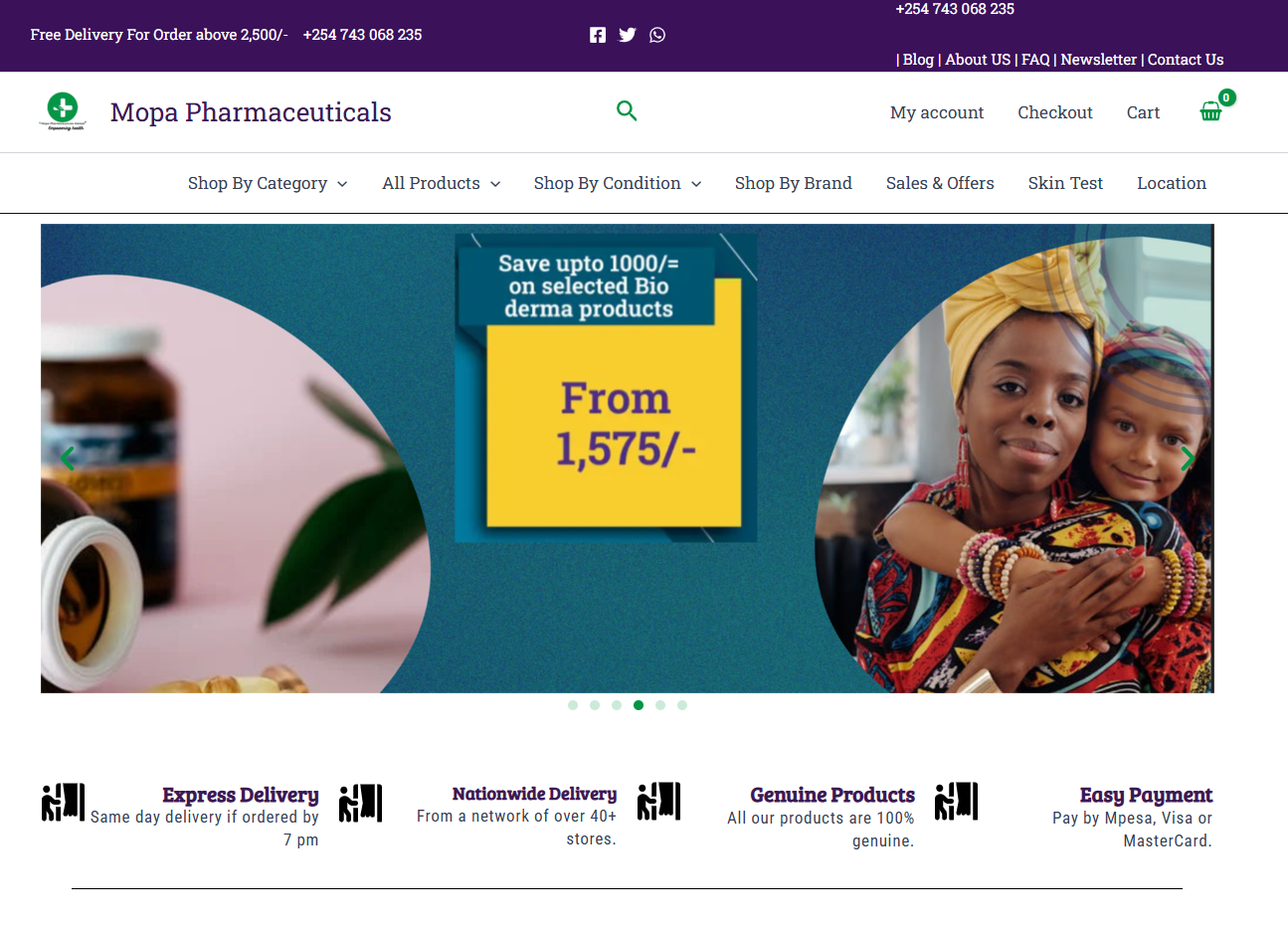Open the Twitter icon link

pos(628,35)
